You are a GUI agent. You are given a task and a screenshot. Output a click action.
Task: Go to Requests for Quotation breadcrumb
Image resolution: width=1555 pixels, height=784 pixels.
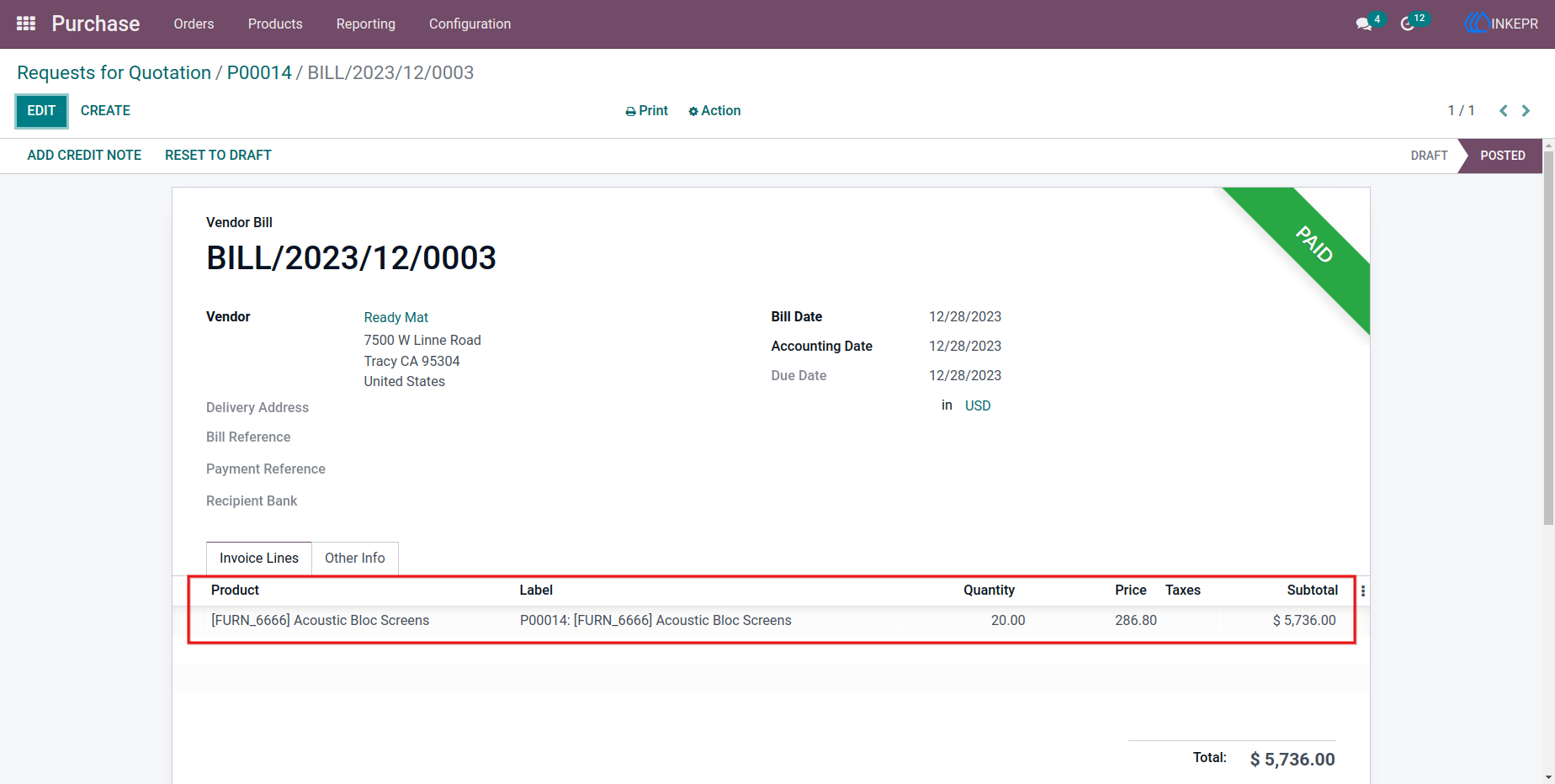[114, 72]
